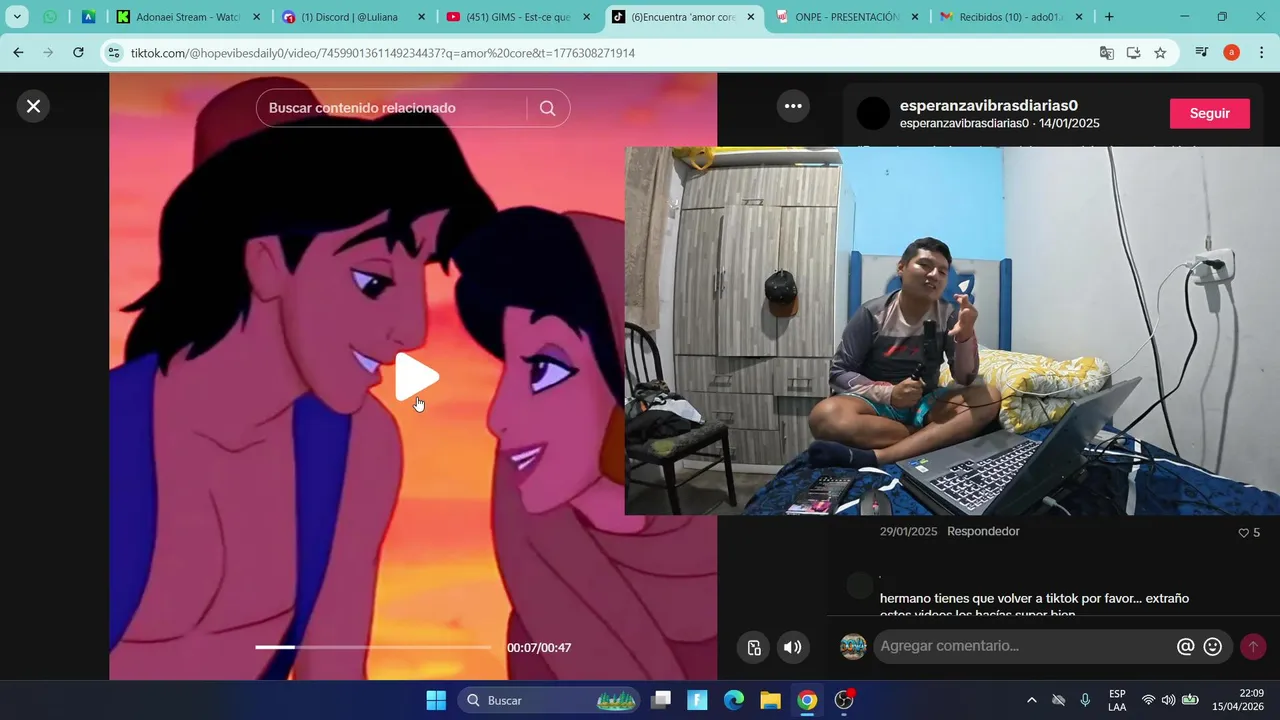Open esperanzavibrasdiarias0 profile name
This screenshot has height=720, width=1280.
(x=989, y=105)
